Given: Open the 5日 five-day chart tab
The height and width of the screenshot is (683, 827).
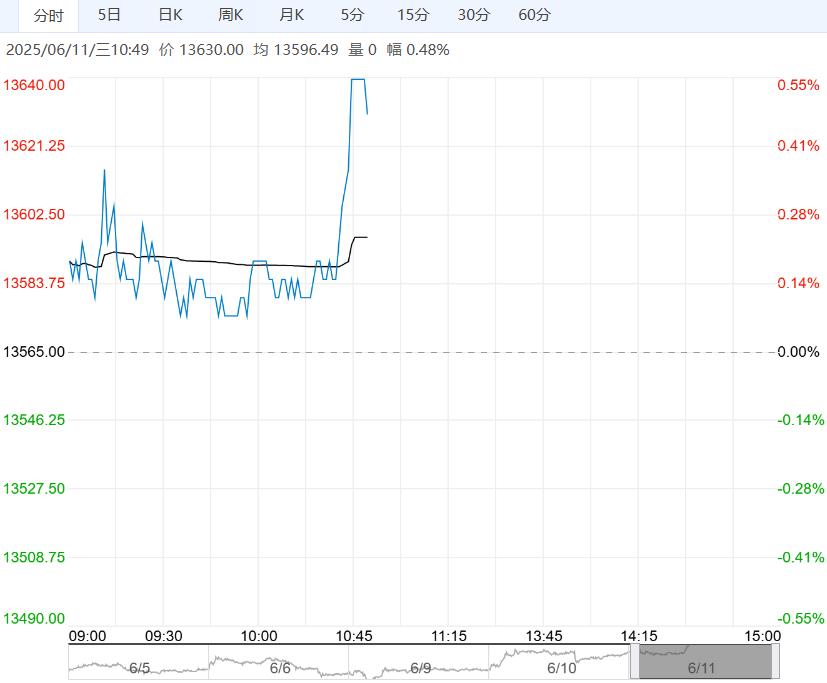Looking at the screenshot, I should pyautogui.click(x=110, y=15).
